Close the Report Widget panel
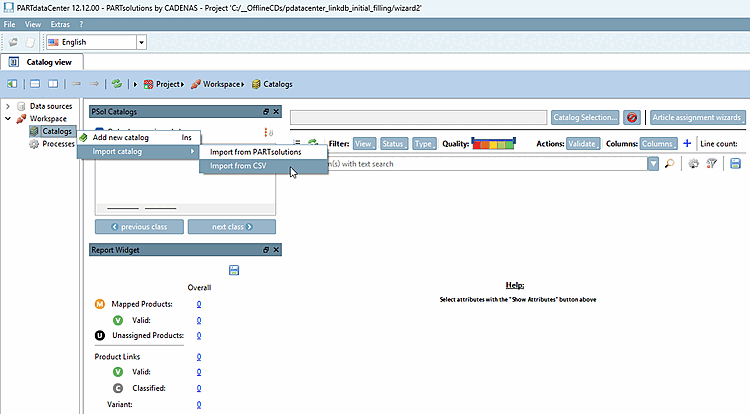 276,250
